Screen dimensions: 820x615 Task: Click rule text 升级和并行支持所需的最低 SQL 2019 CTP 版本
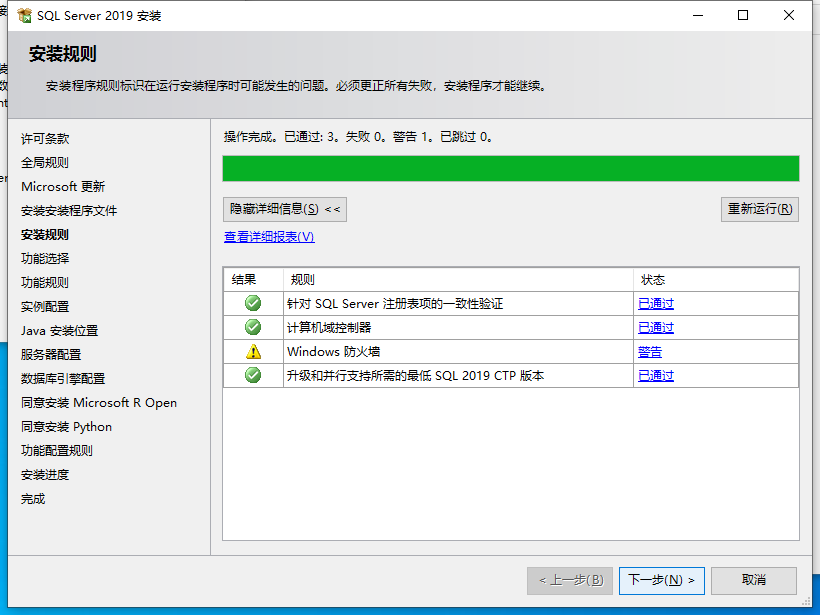pos(416,376)
